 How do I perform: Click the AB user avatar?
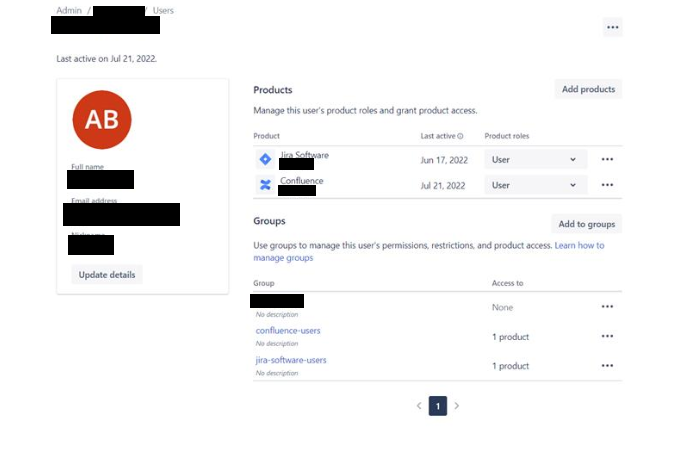pos(102,120)
